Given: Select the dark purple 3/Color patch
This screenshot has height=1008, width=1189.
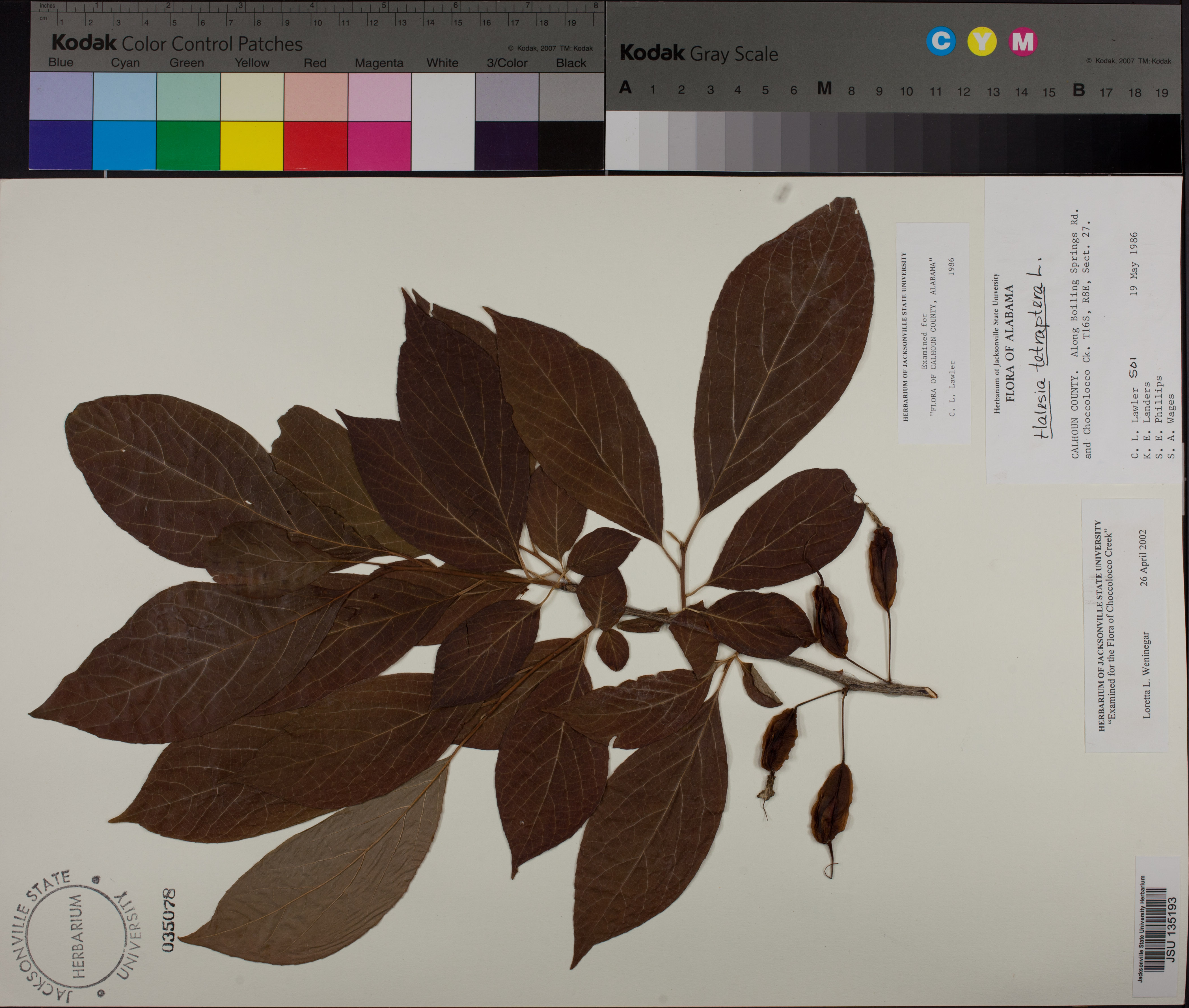Looking at the screenshot, I should 507,146.
